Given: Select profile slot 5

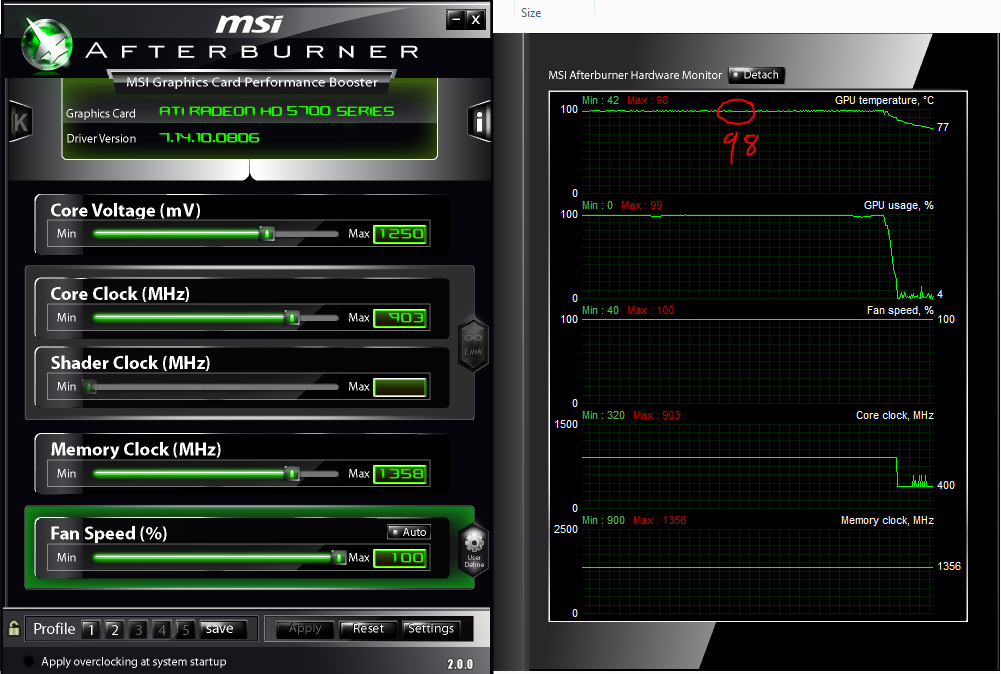Looking at the screenshot, I should tap(186, 629).
